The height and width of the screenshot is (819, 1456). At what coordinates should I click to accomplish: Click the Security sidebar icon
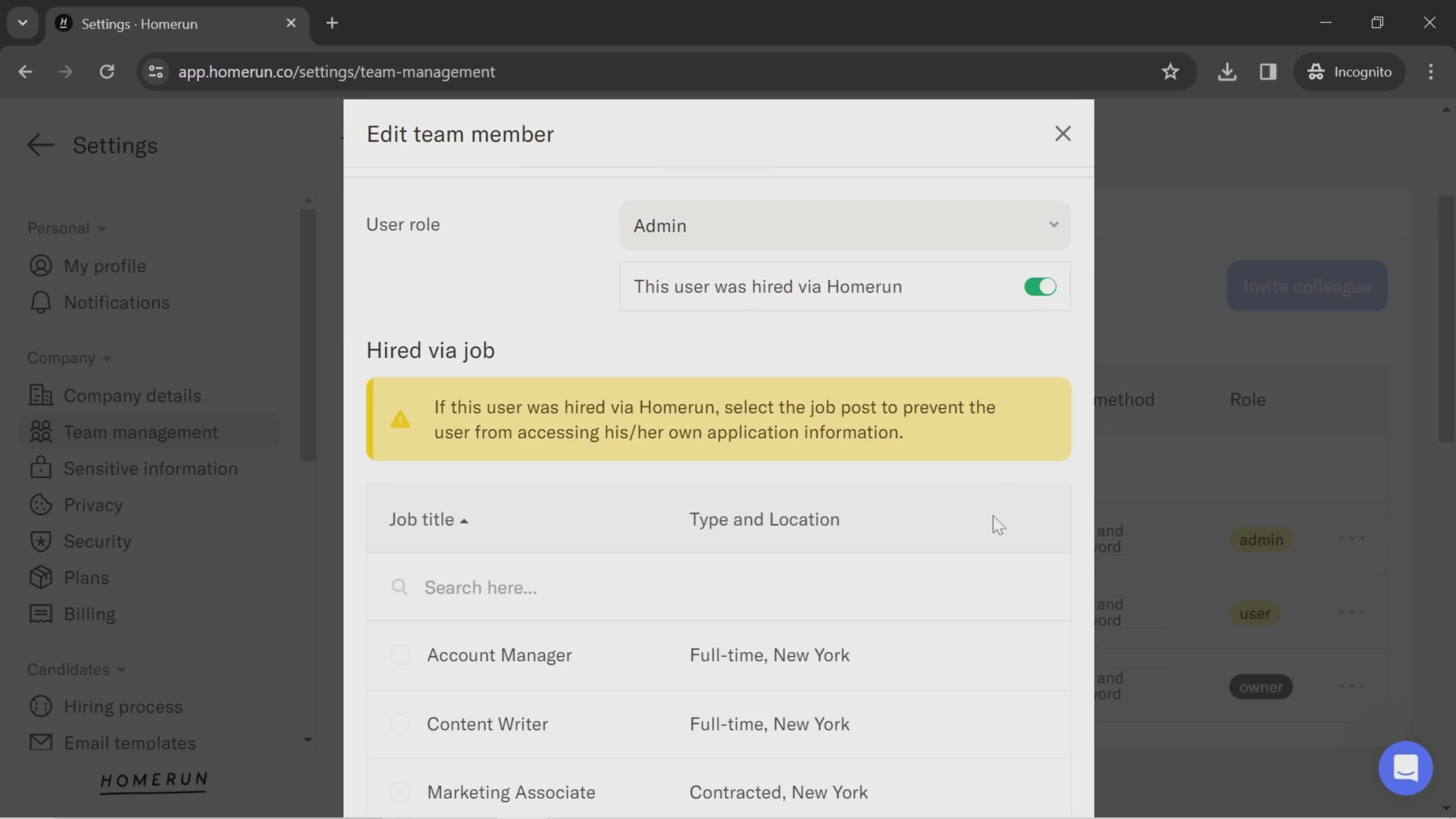(39, 542)
